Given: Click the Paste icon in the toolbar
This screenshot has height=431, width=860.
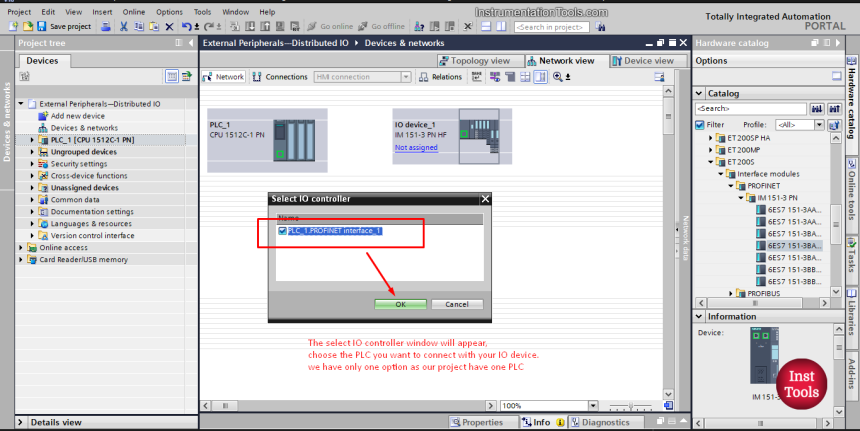Looking at the screenshot, I should click(154, 26).
